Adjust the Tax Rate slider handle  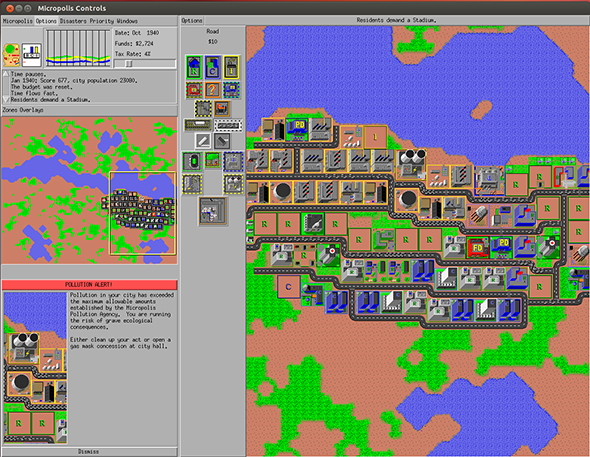coord(129,64)
